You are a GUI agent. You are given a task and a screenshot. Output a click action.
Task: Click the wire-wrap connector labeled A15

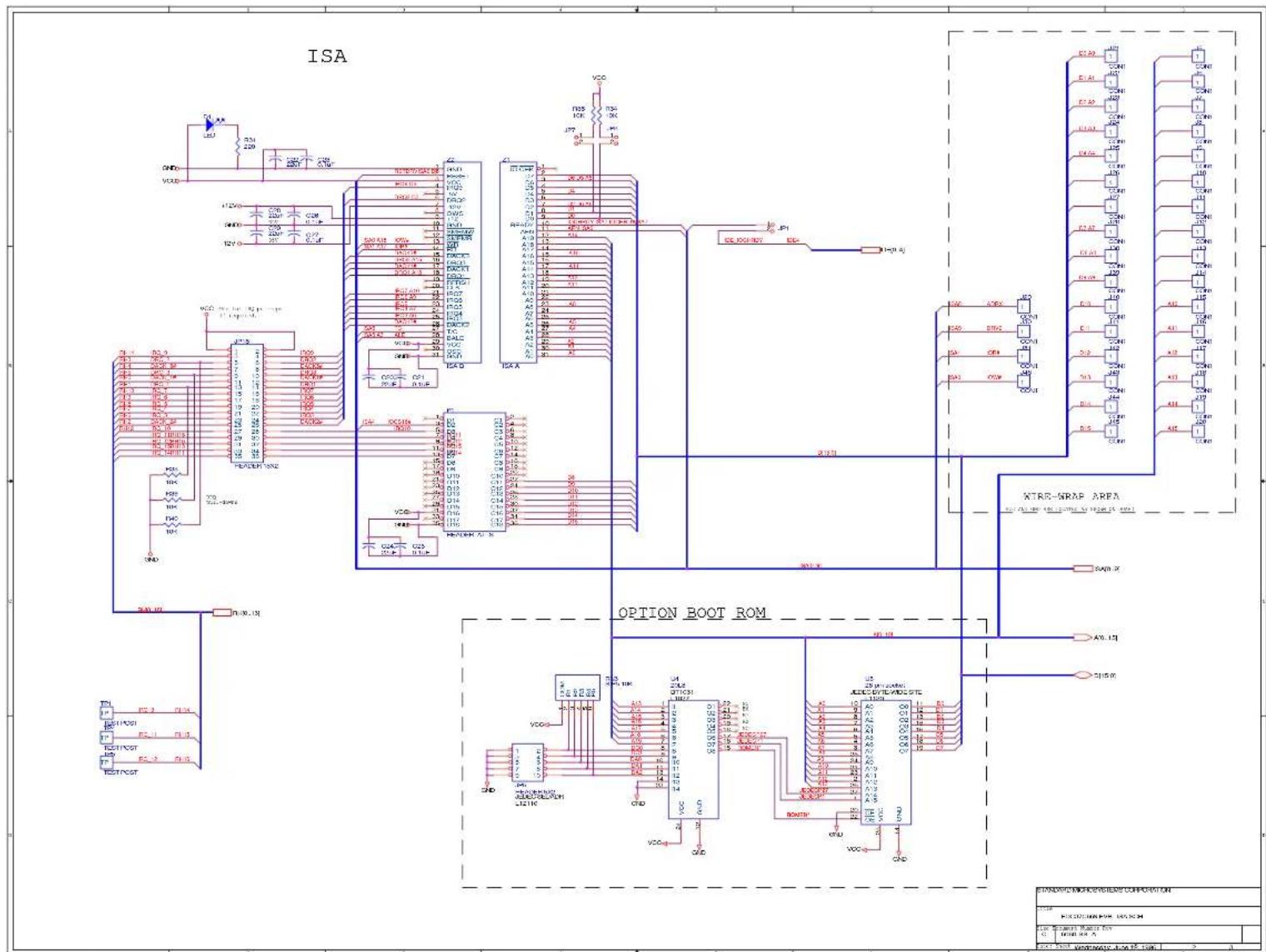click(x=1199, y=431)
